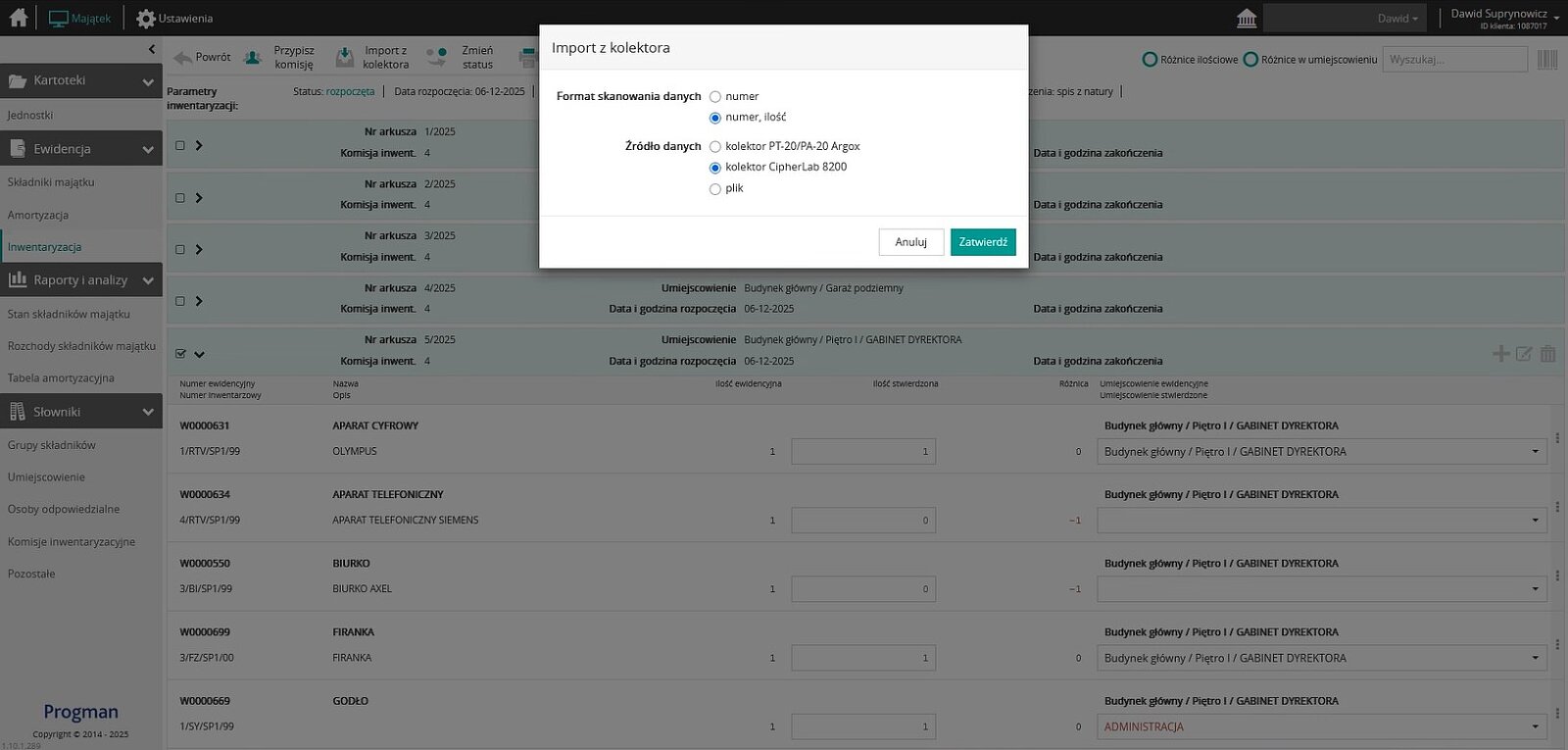
Task: Click the home icon in top bar
Action: coord(18,18)
